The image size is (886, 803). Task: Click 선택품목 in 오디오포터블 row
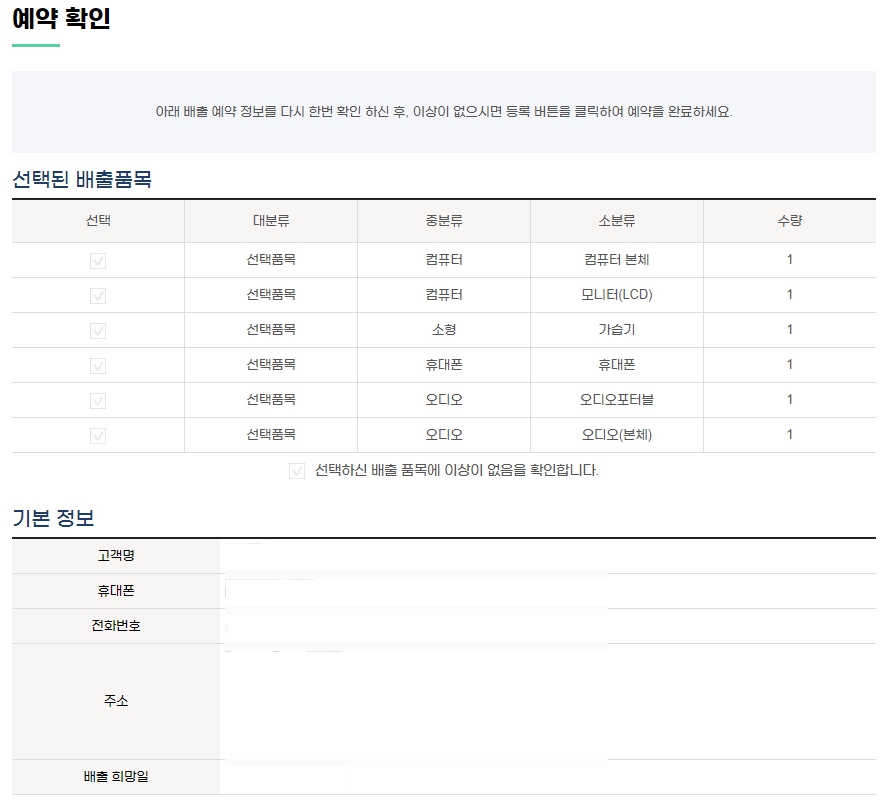click(271, 400)
